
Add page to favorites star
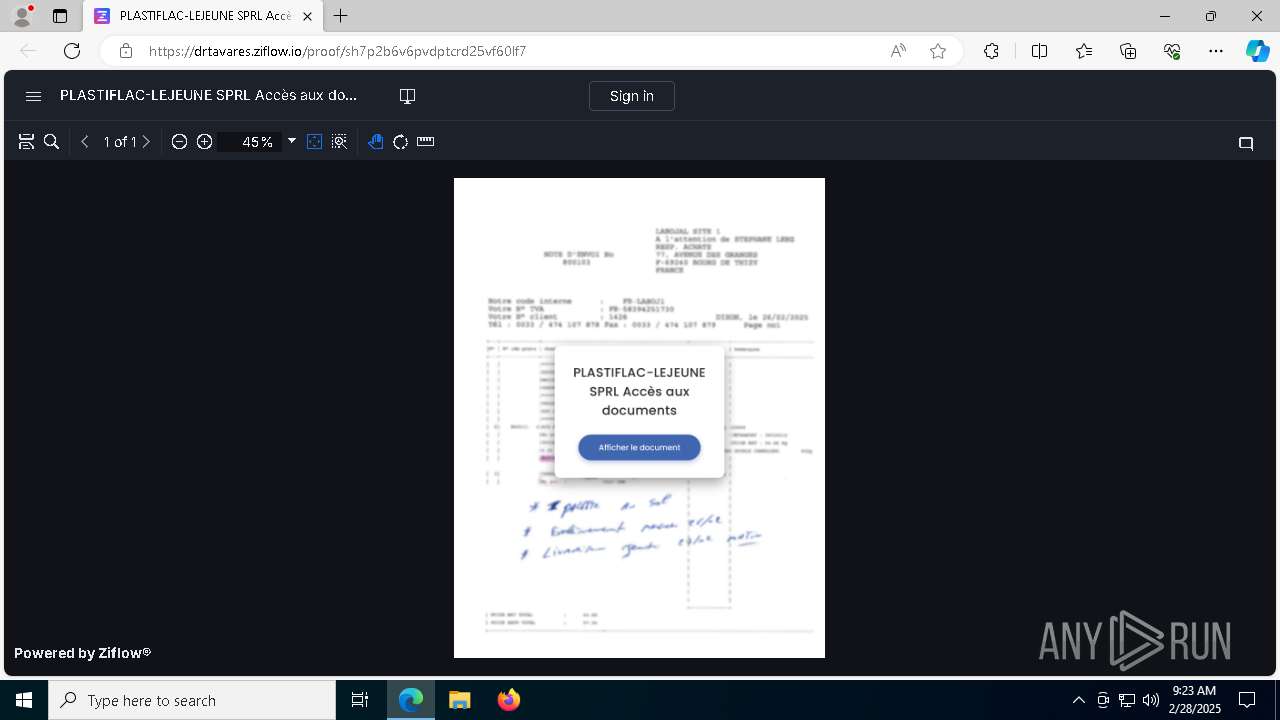tap(938, 51)
